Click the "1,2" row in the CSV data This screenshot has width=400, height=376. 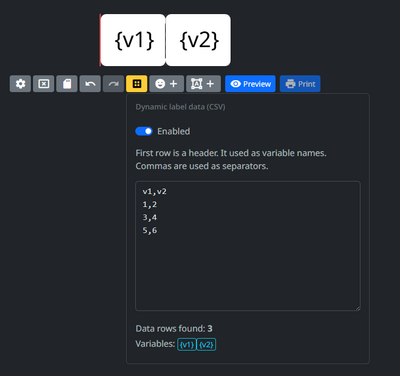click(150, 205)
